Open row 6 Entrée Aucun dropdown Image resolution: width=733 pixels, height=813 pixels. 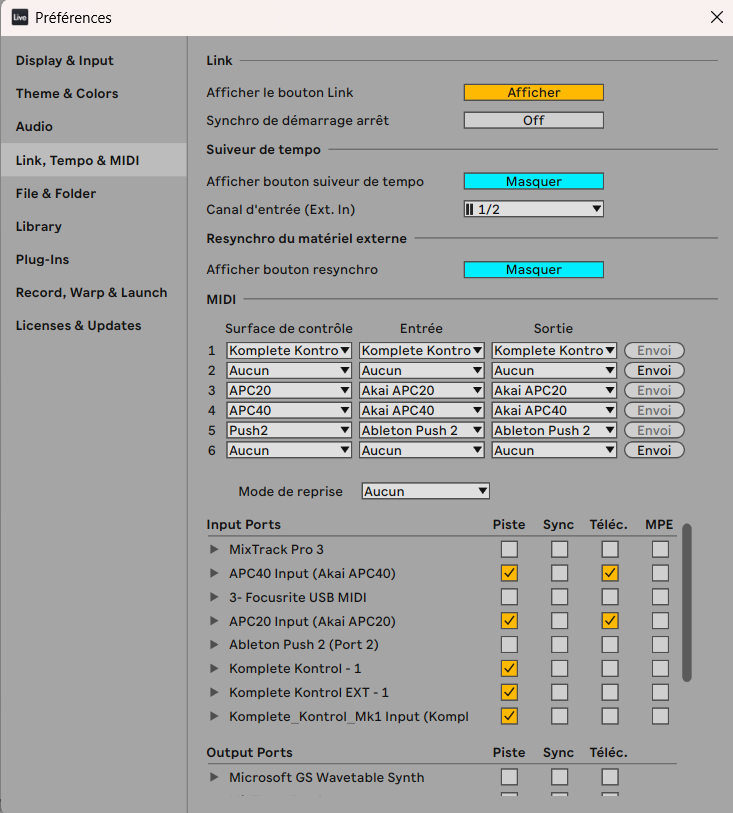tap(421, 451)
